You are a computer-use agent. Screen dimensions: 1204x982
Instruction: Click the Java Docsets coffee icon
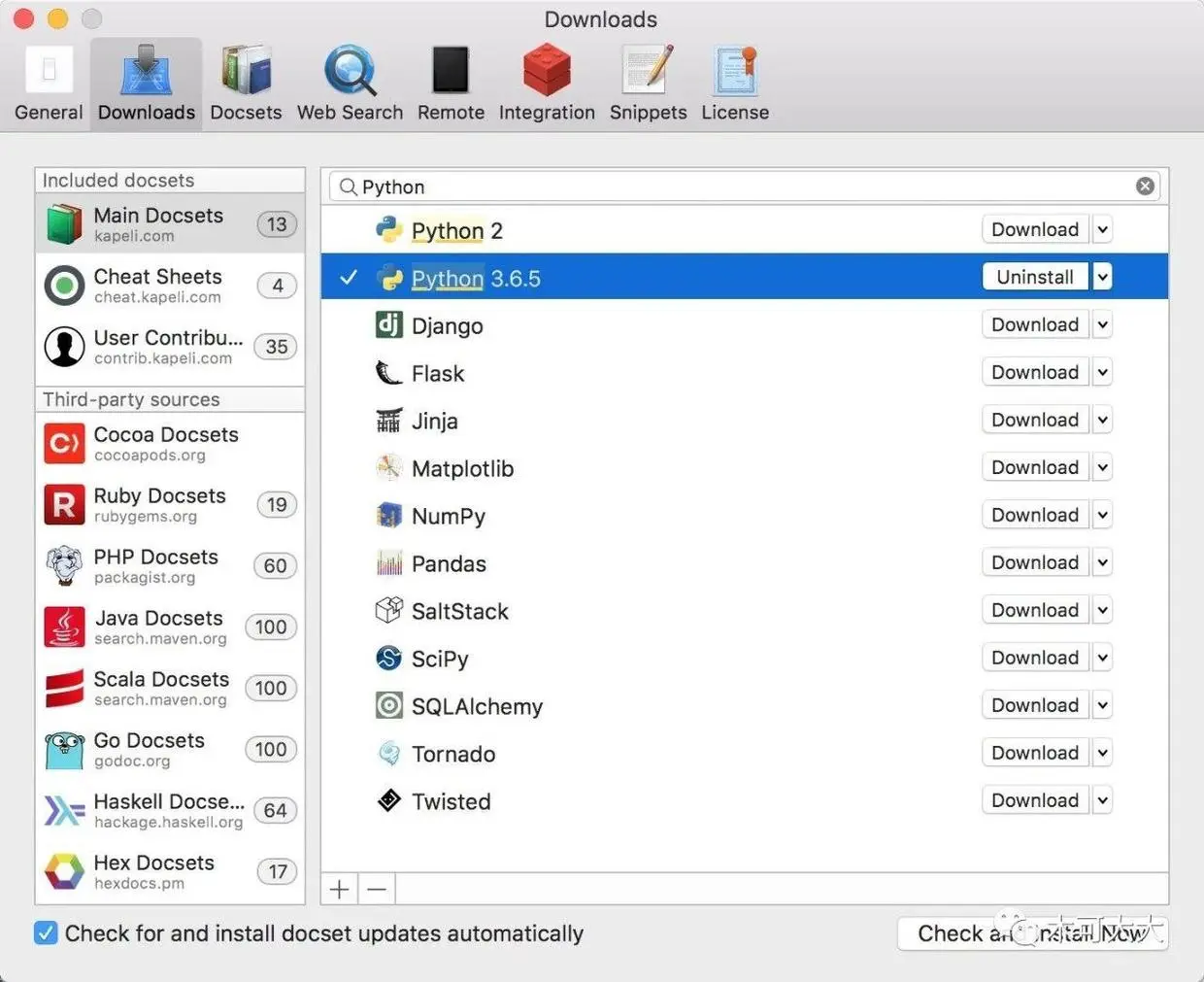(x=64, y=627)
